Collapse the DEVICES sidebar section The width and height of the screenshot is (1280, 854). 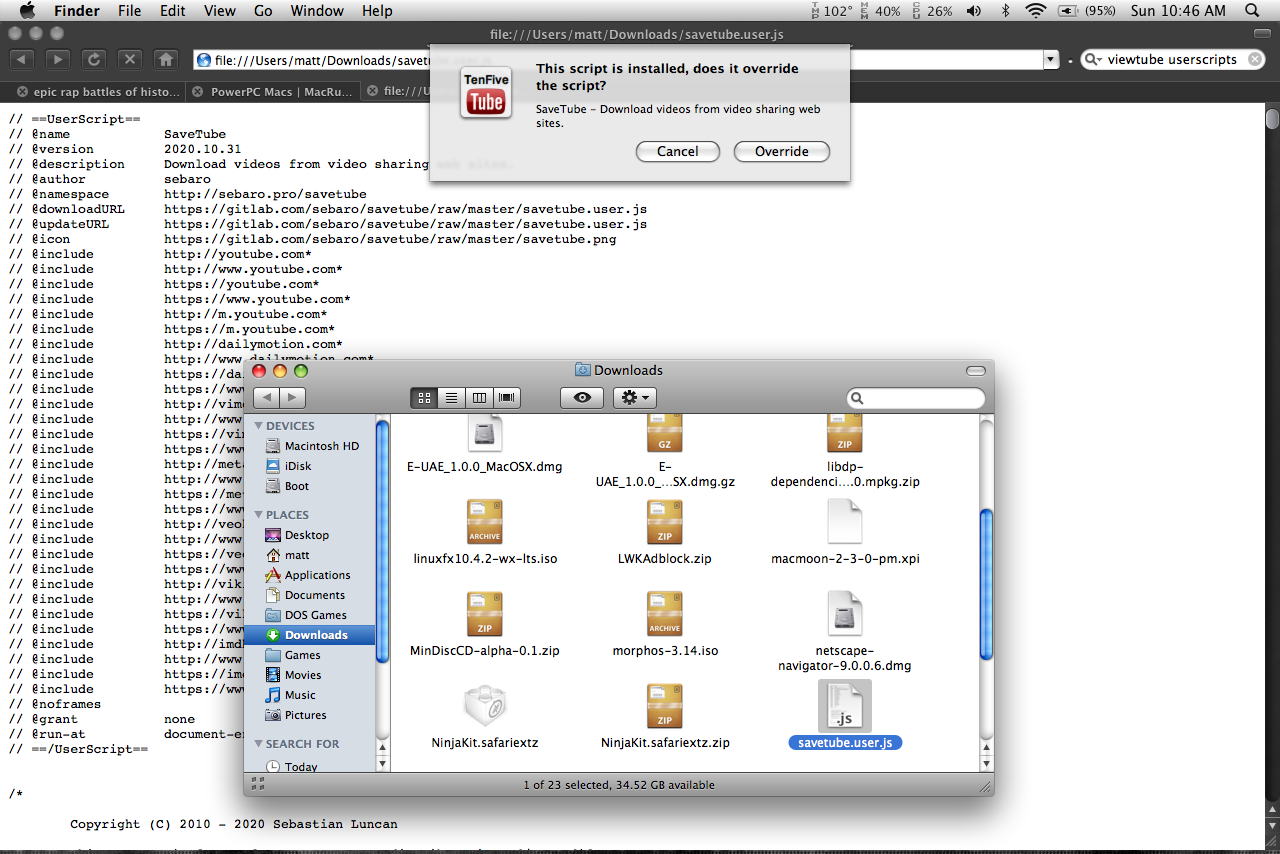click(x=257, y=426)
